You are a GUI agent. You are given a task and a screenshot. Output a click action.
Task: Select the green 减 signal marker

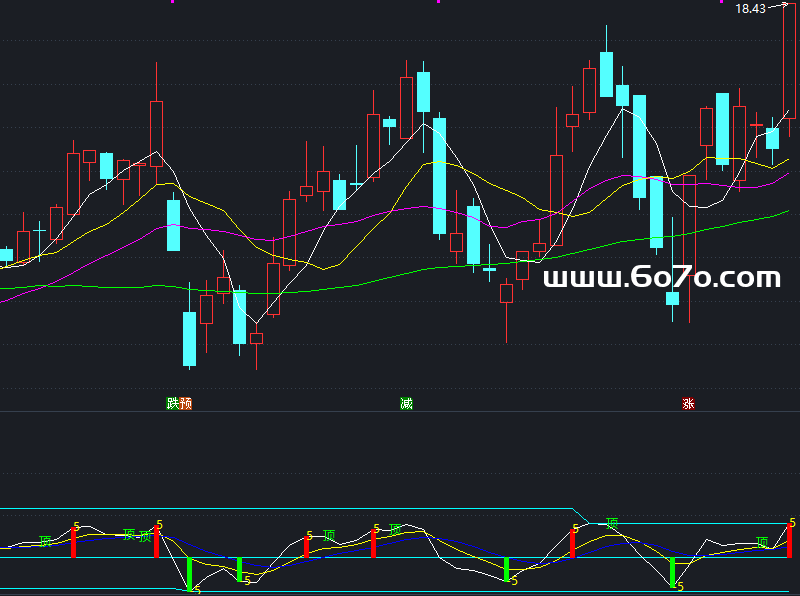(x=406, y=404)
